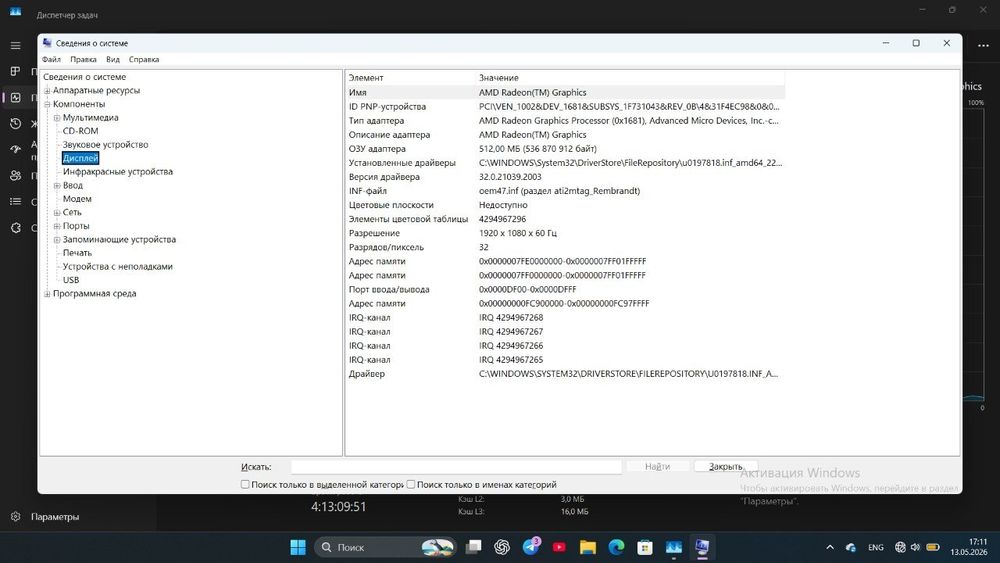Screen dimensions: 1000x563
Task: Select the Сведения о системе root node
Action: pyautogui.click(x=85, y=77)
